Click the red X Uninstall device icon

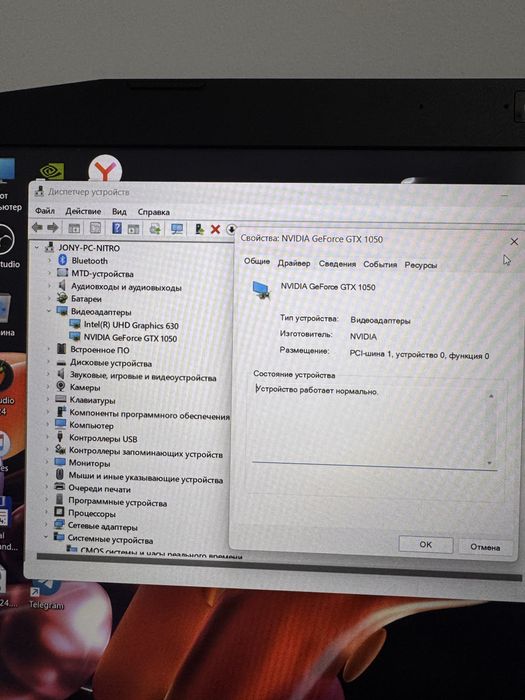215,229
